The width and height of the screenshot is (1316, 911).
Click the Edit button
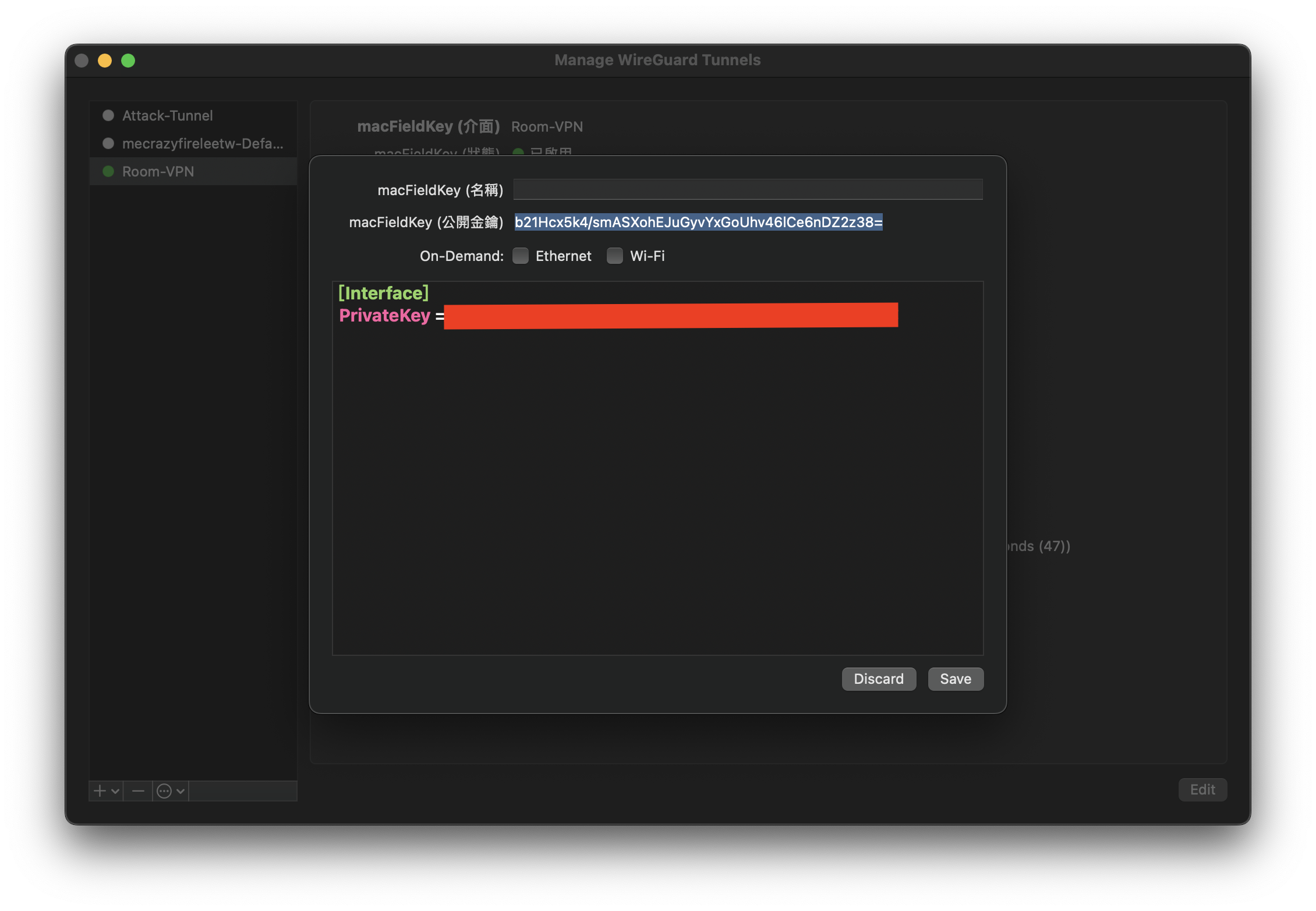(1202, 789)
